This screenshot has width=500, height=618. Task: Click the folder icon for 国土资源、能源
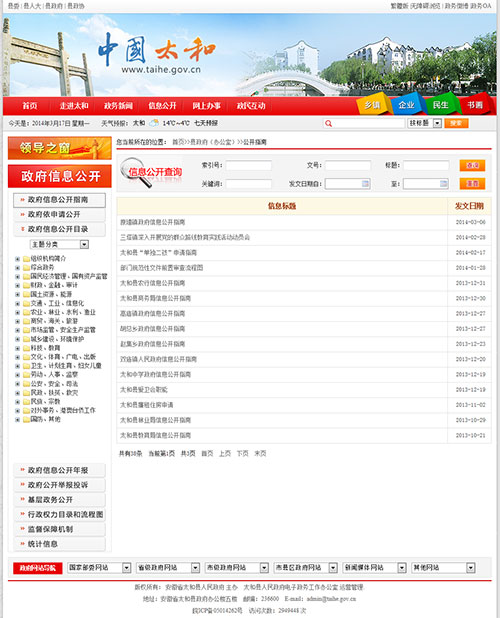[x=26, y=294]
